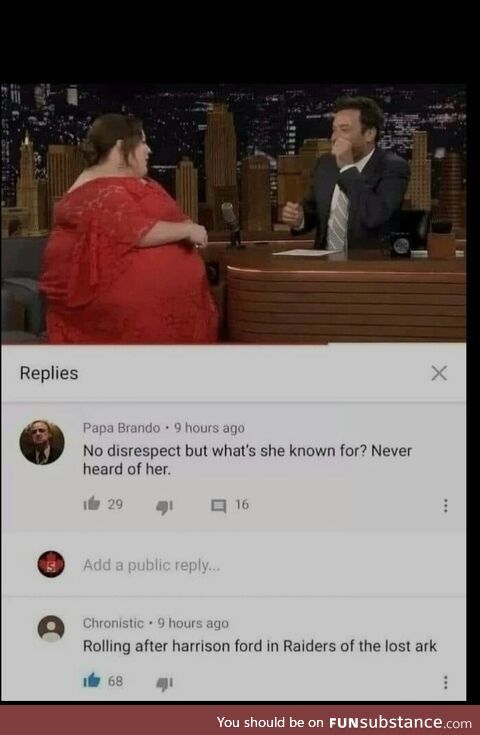Dislike Papa Brando's comment

tap(165, 506)
